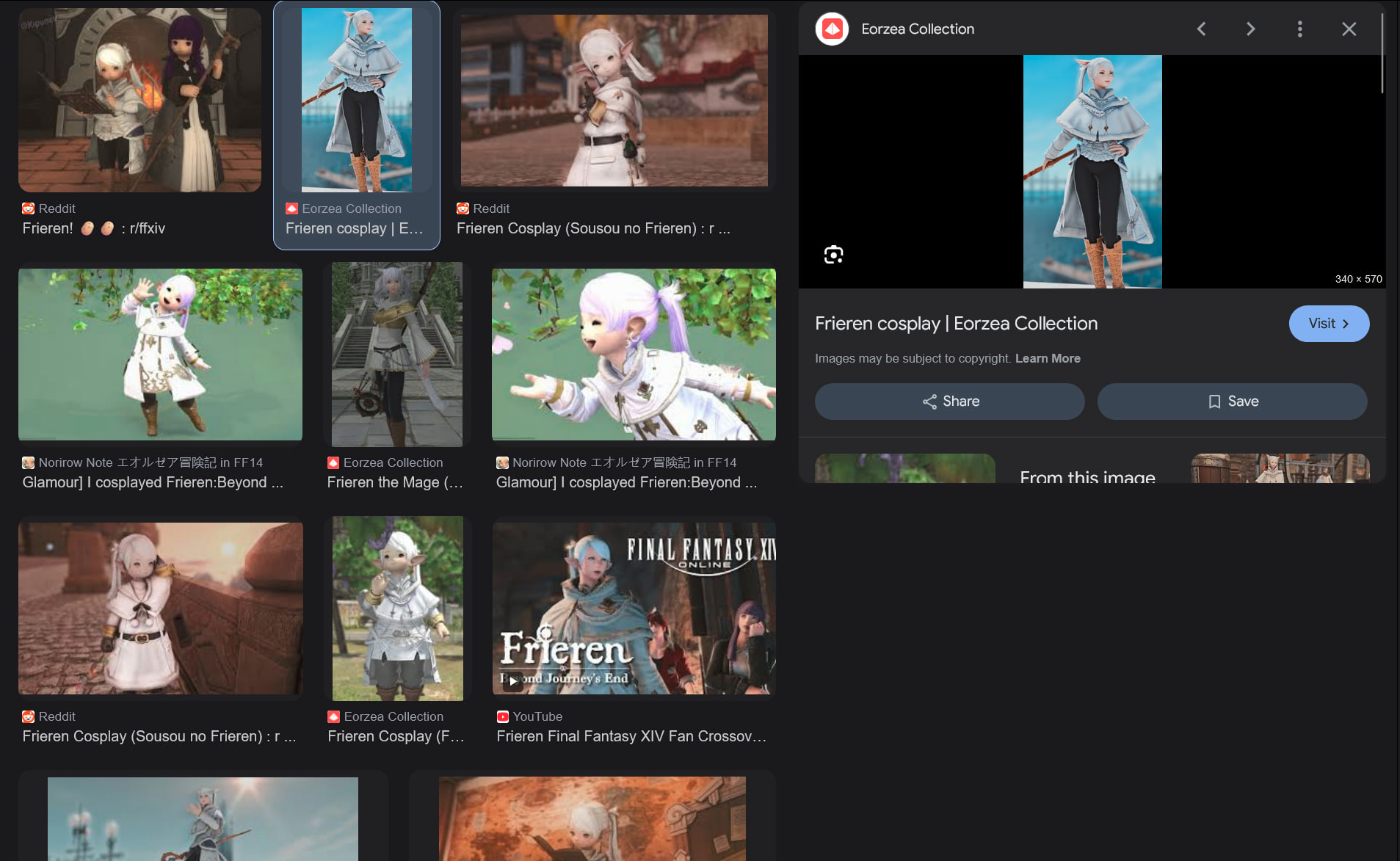Open Norirow Note close-up purple hair thumbnail

(634, 355)
